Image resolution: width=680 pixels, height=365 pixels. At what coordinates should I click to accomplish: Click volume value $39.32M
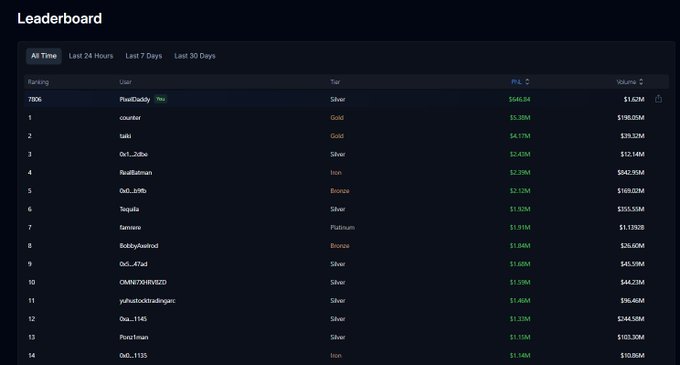coord(632,136)
